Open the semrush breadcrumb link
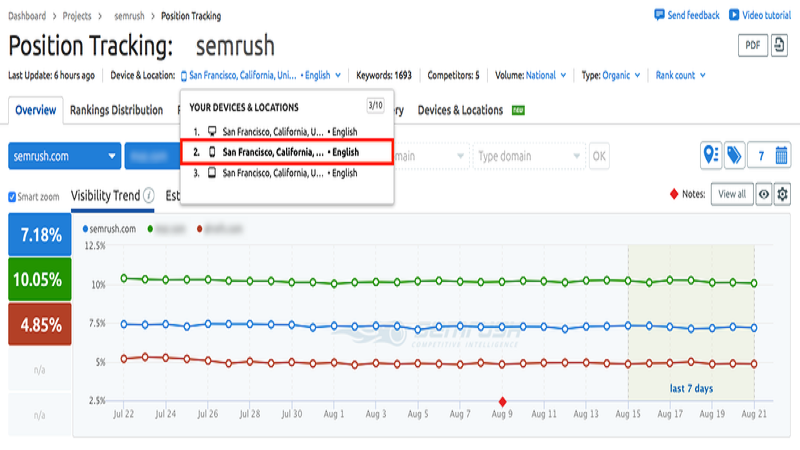The height and width of the screenshot is (450, 800). pyautogui.click(x=129, y=16)
